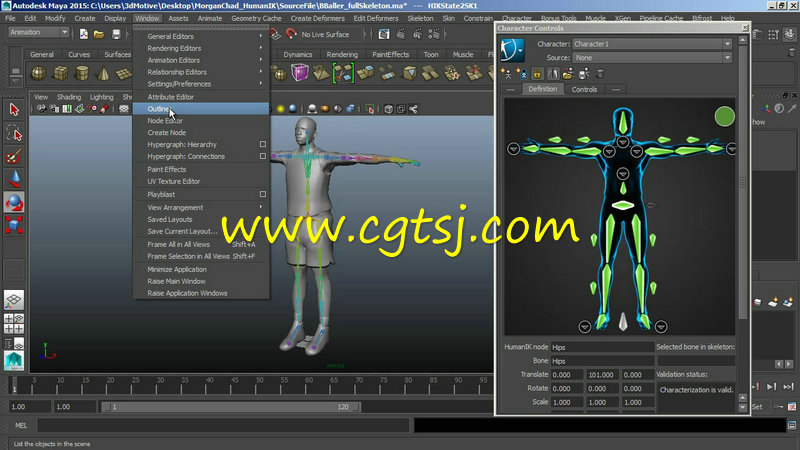Viewport: 800px width, 450px height.
Task: Click Hypergraph: Hierarchy option box
Action: point(263,144)
